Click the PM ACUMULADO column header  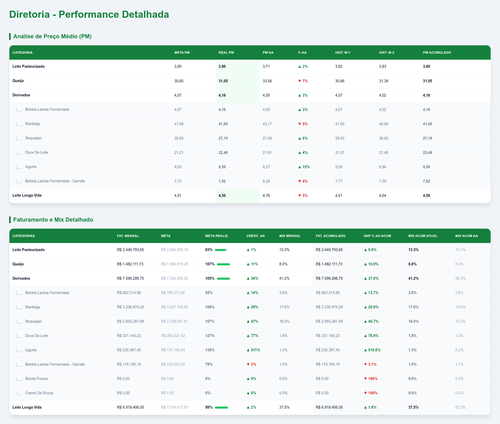[x=437, y=53]
